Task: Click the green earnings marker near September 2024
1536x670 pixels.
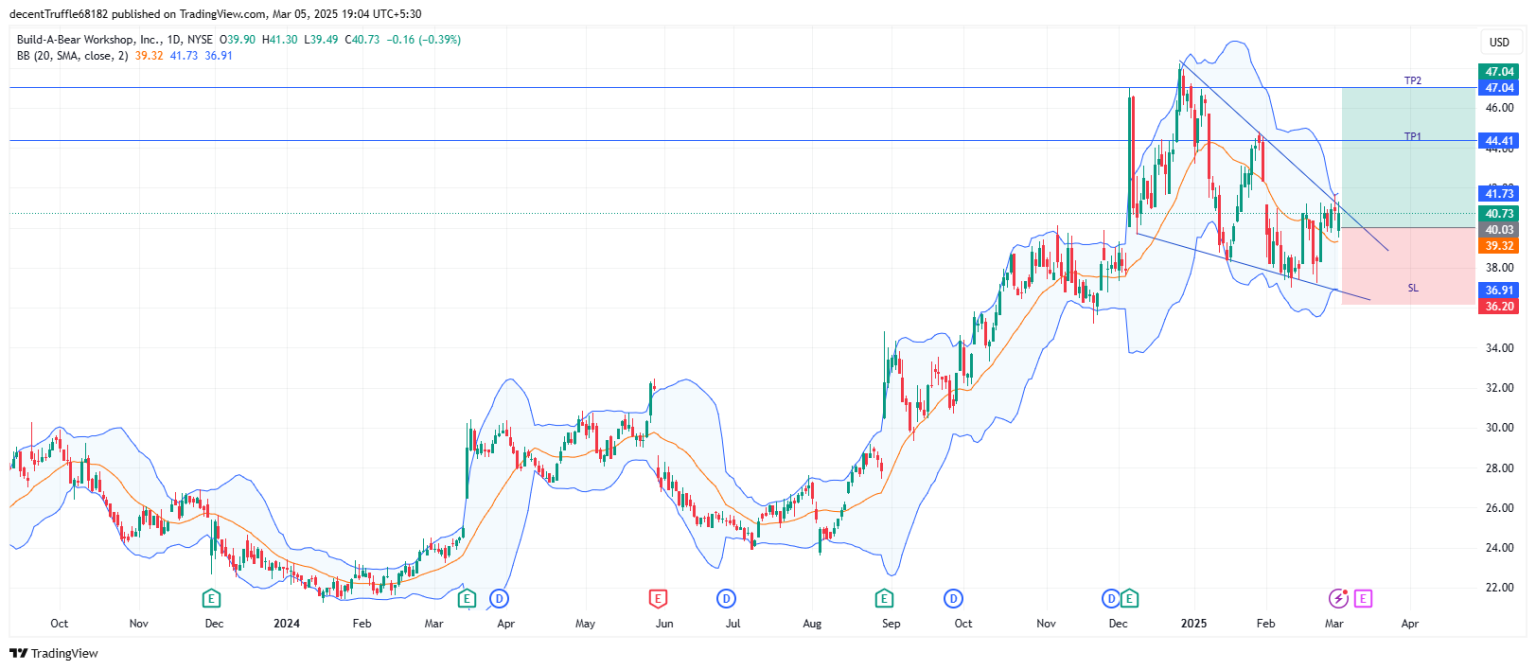Action: [884, 598]
